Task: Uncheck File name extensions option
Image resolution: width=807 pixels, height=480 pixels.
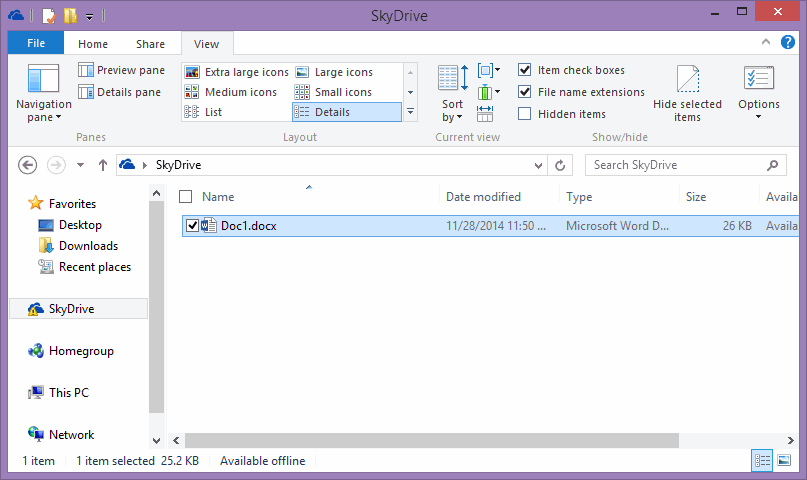Action: [524, 92]
